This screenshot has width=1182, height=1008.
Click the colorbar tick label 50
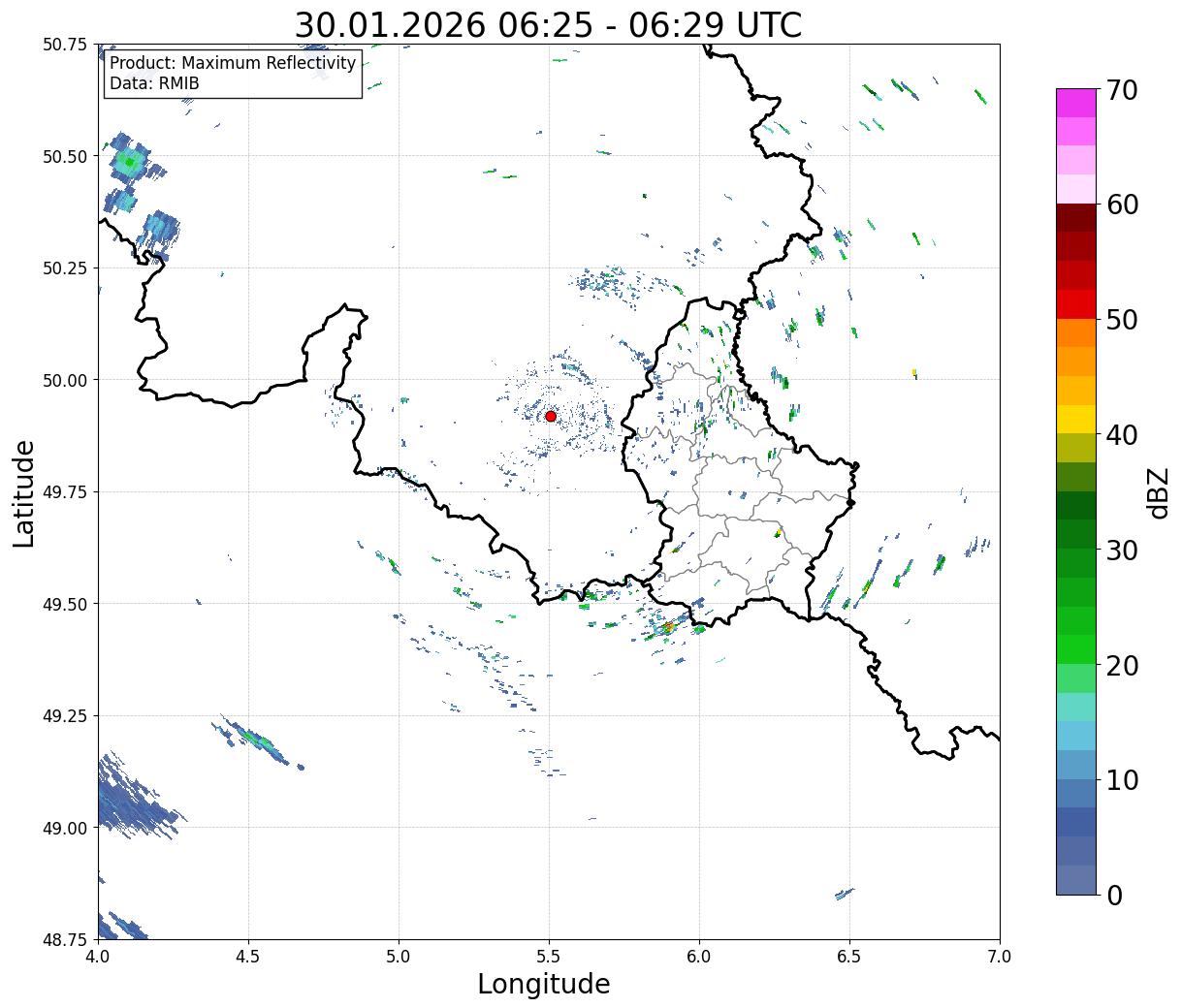pos(1123,320)
